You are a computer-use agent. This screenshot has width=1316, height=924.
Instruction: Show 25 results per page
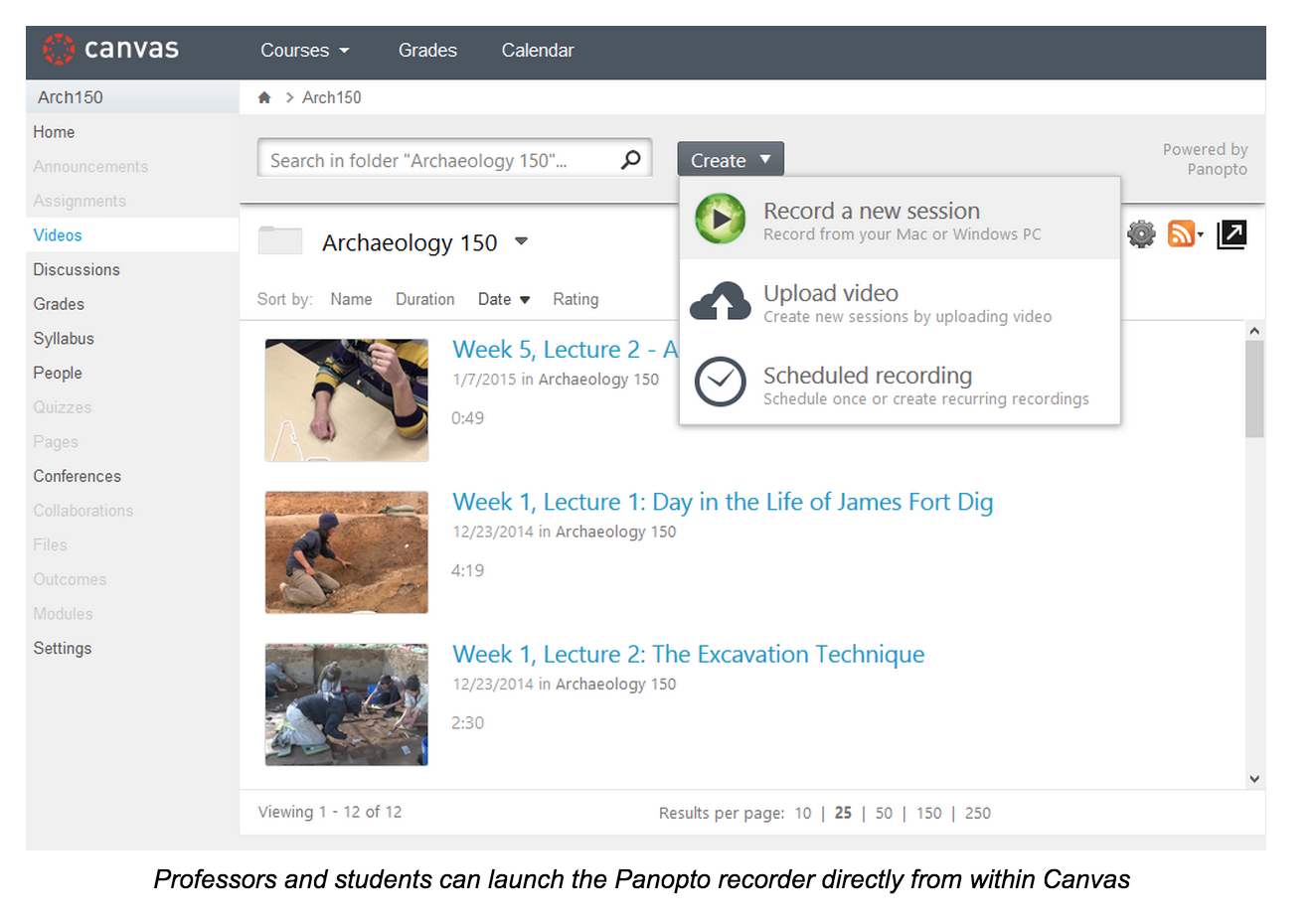click(843, 813)
